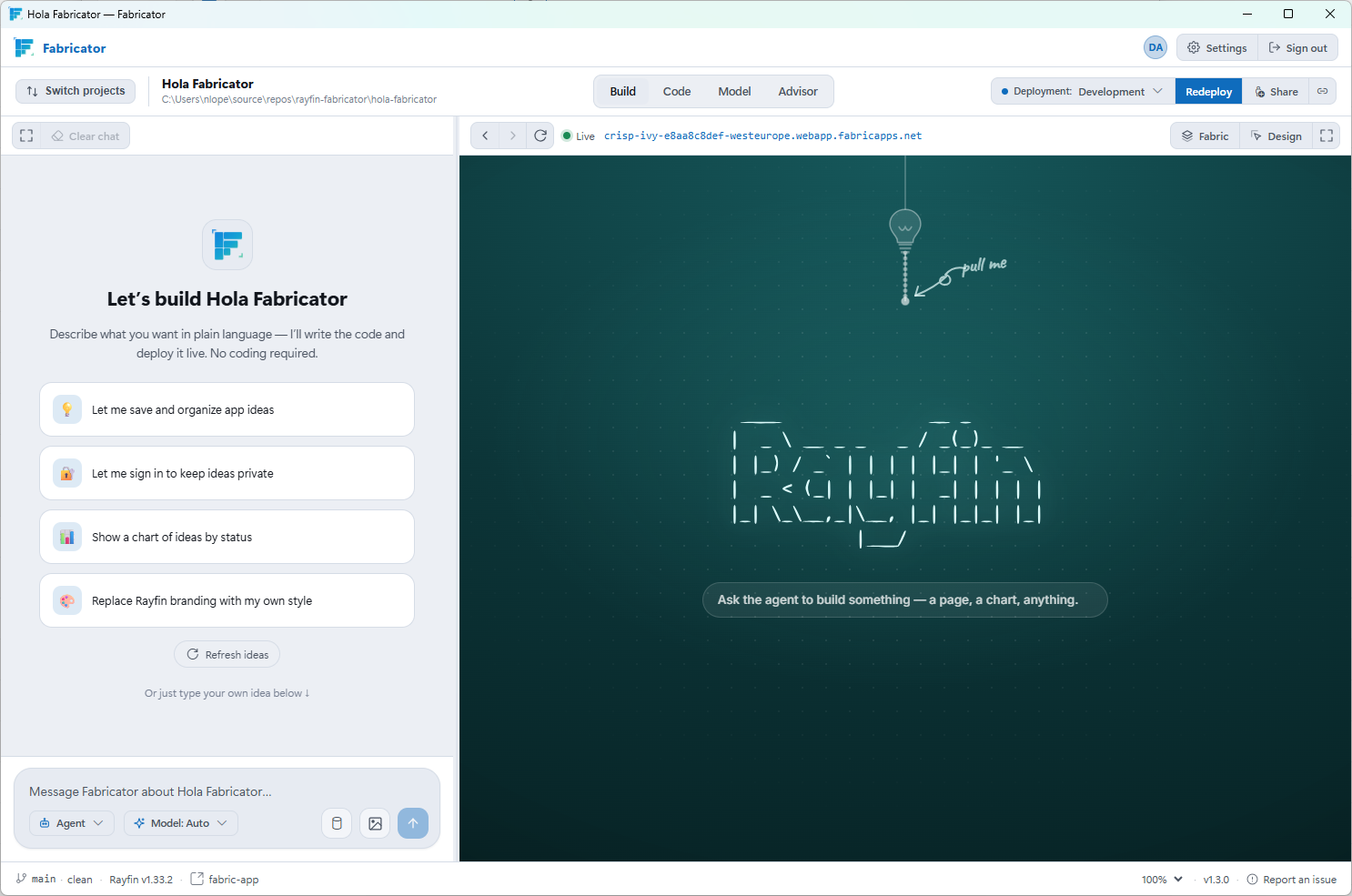Sign out of Fabricator
Screen dimensions: 1352x896
pyautogui.click(x=1298, y=48)
